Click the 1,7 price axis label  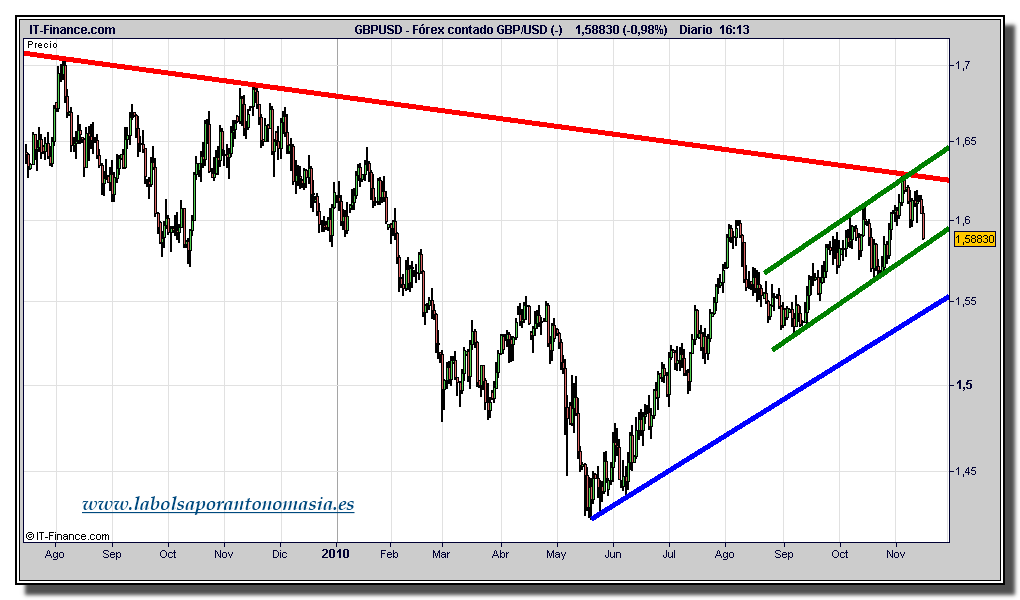pos(962,65)
